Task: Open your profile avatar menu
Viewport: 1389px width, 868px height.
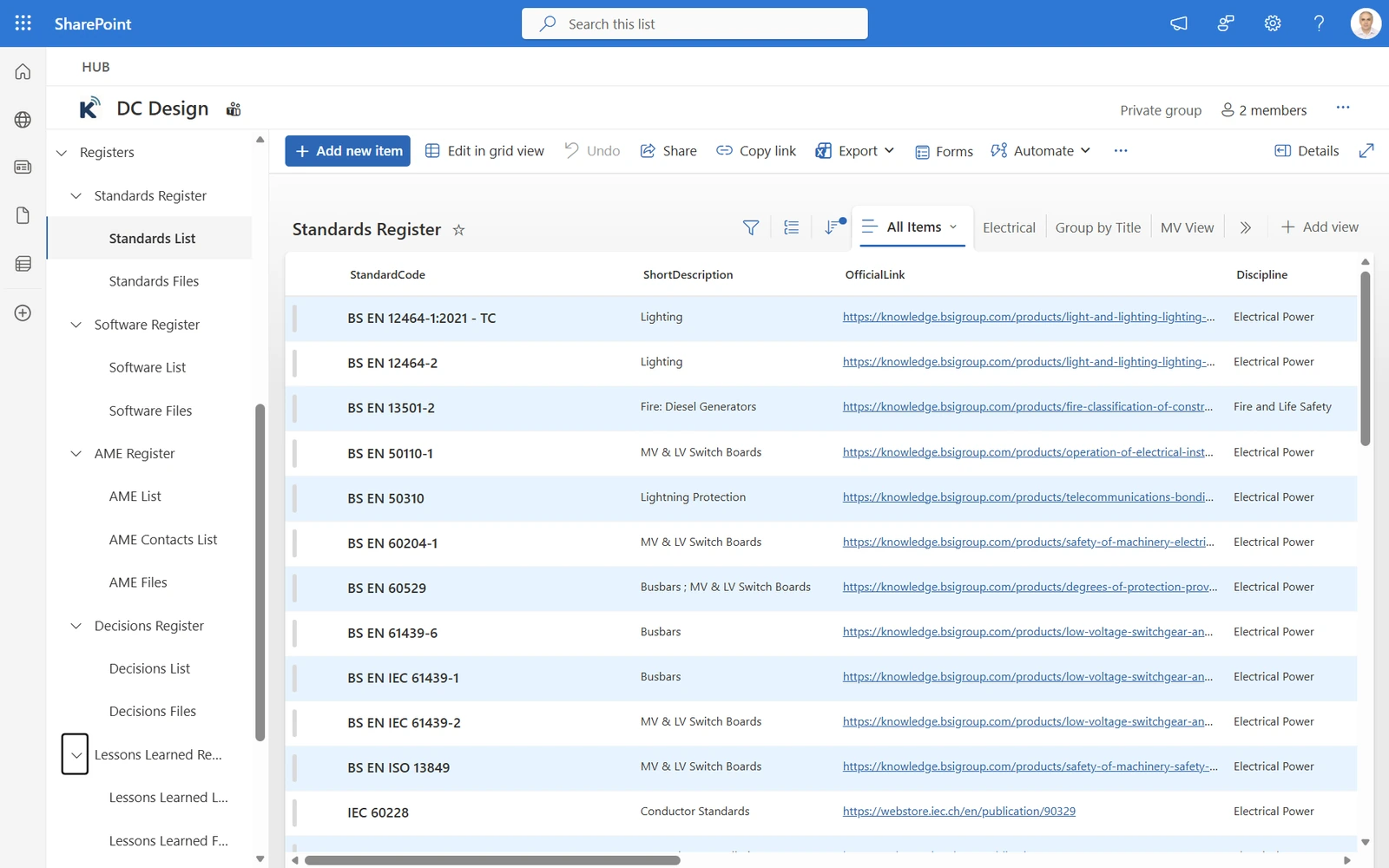Action: pyautogui.click(x=1365, y=23)
